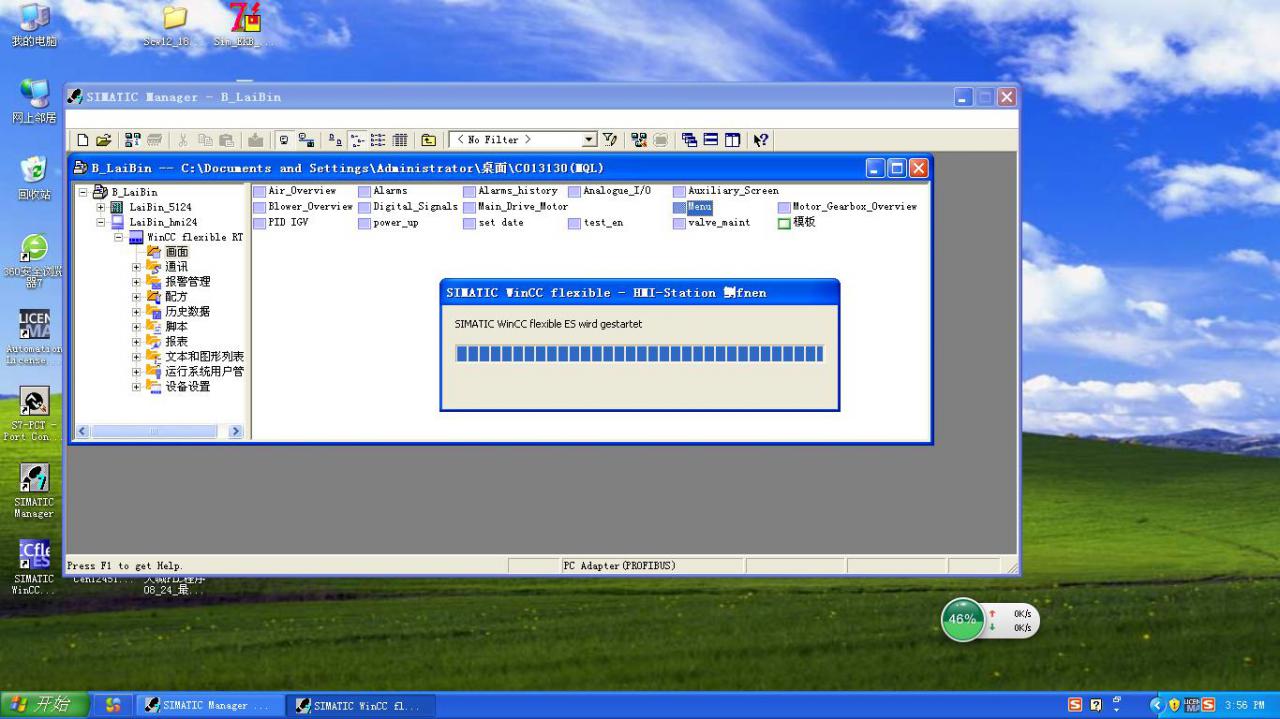Collapse the WinCC flexible RT node
This screenshot has width=1280, height=719.
(x=118, y=237)
